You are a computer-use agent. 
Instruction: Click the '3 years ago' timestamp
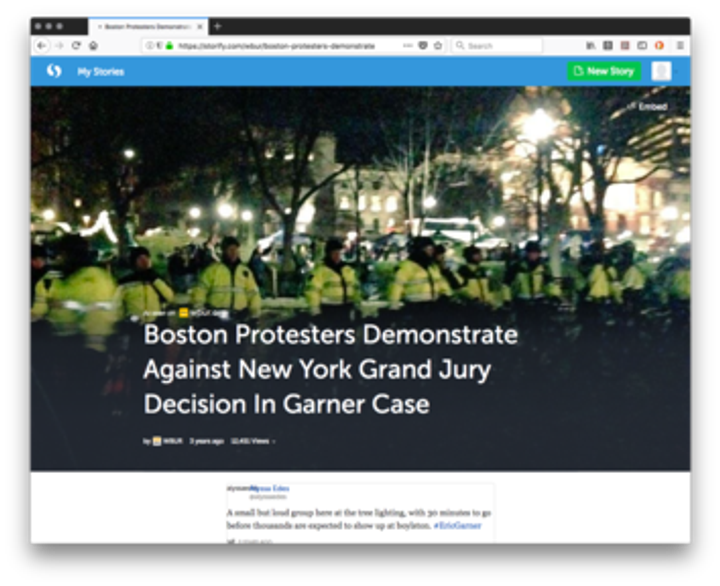(207, 441)
